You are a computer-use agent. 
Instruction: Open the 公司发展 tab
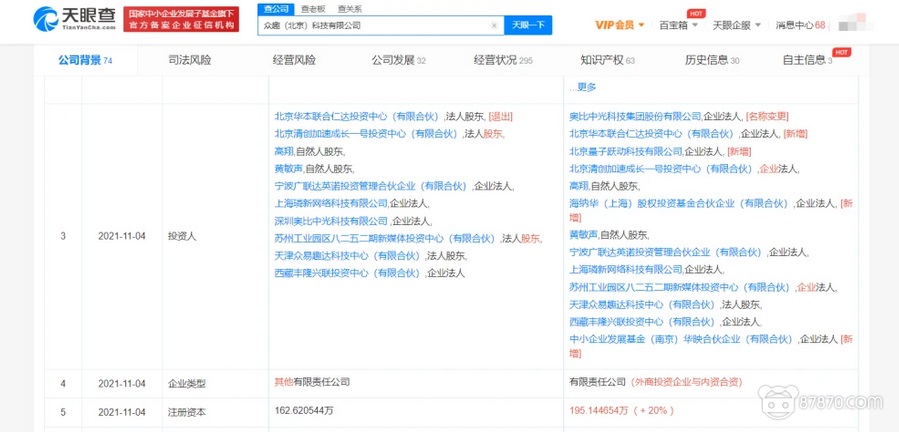(x=398, y=60)
